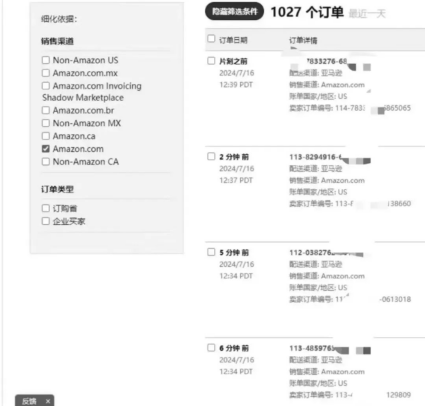
Task: Check the 企业买家 business buyer box
Action: pos(46,221)
